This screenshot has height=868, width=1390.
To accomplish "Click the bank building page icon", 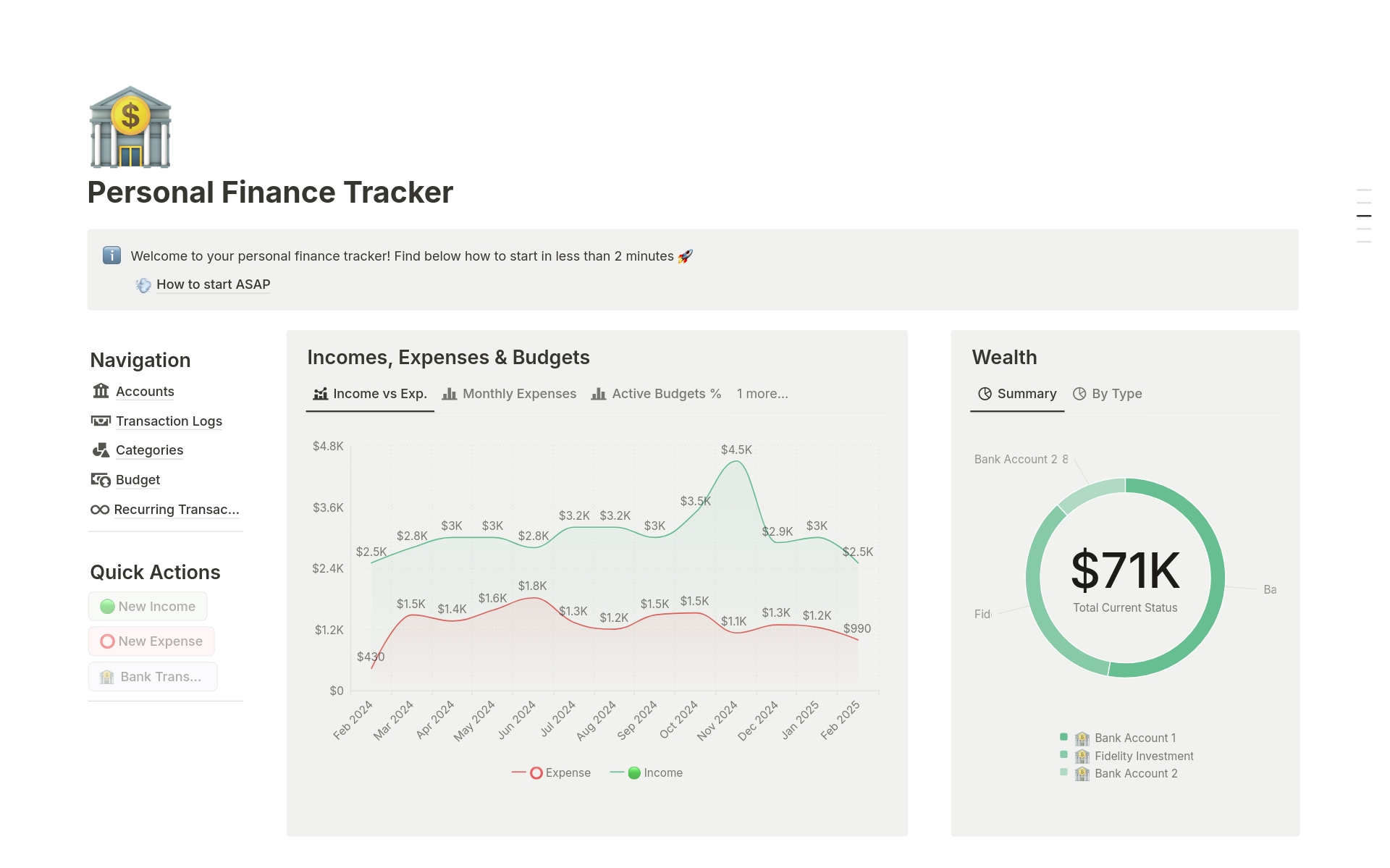I will click(x=130, y=127).
